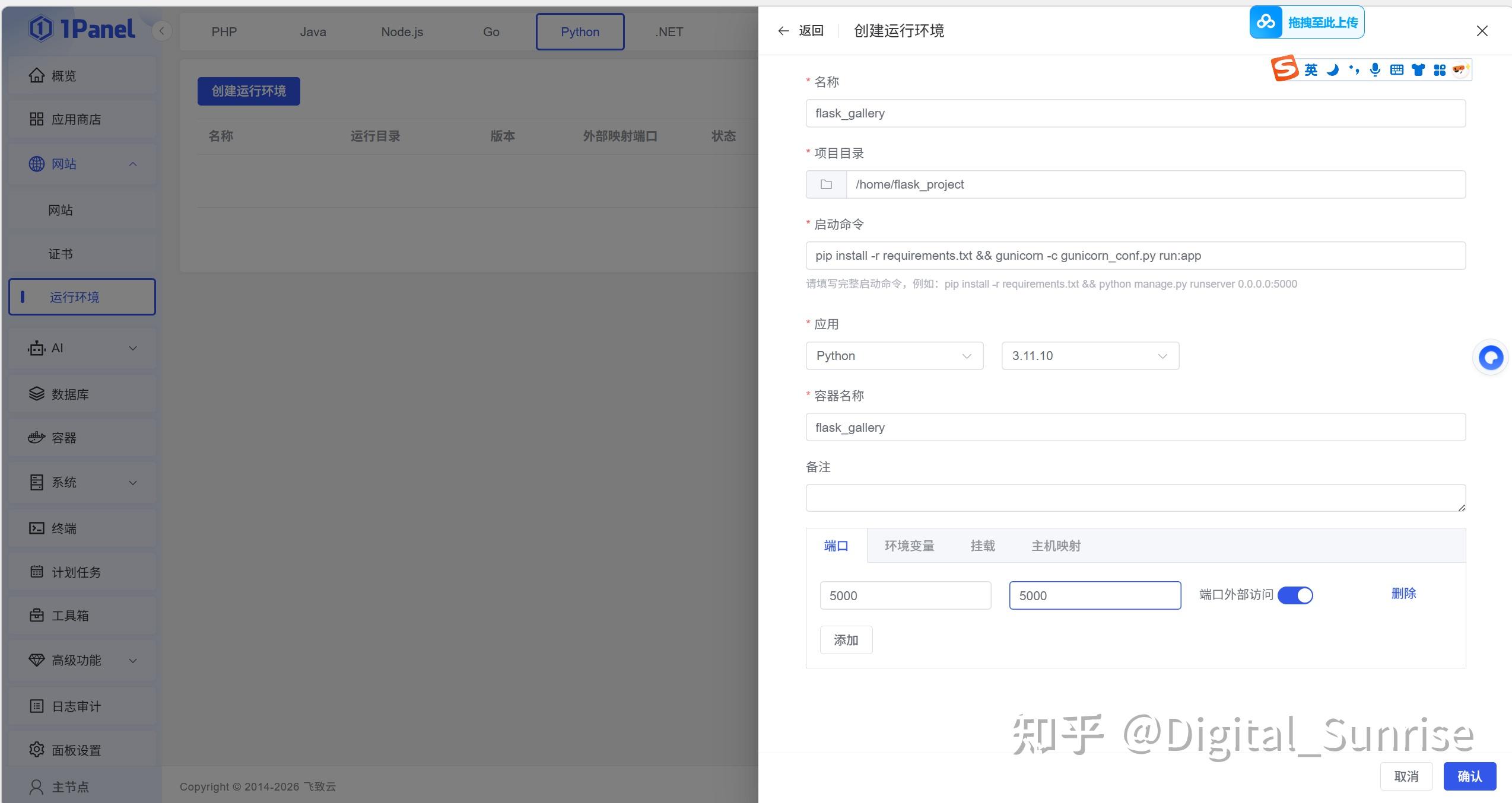The width and height of the screenshot is (1512, 803).
Task: Open the Python application dropdown
Action: 894,355
